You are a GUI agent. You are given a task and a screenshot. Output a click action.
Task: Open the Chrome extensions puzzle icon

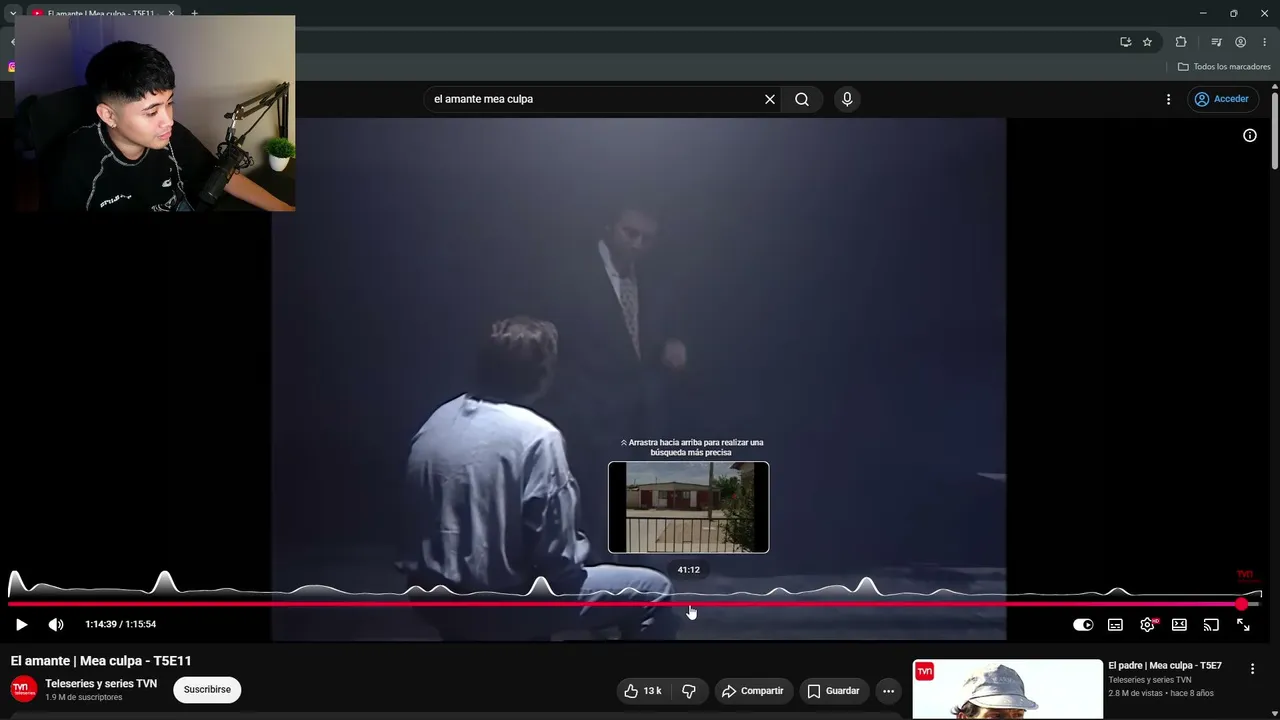tap(1181, 42)
